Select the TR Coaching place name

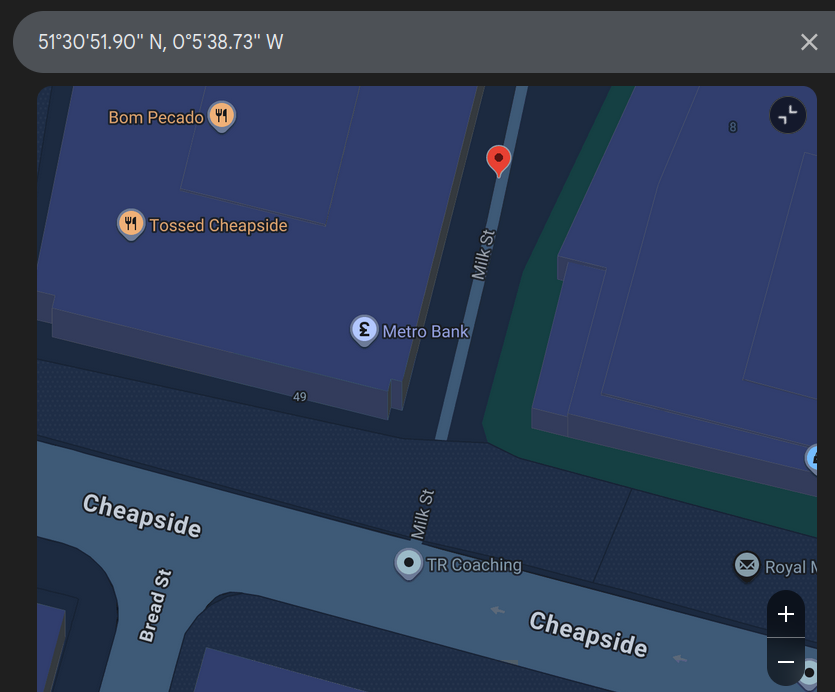pyautogui.click(x=474, y=565)
